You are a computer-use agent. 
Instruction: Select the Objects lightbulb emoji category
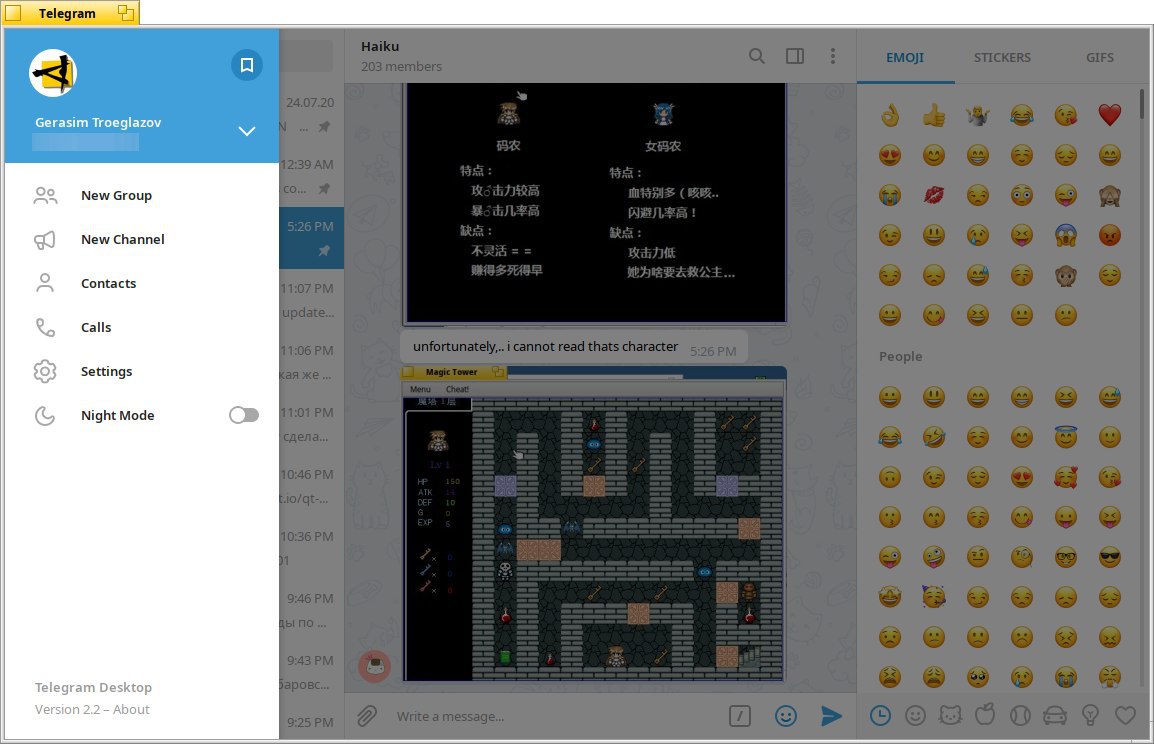[1091, 715]
